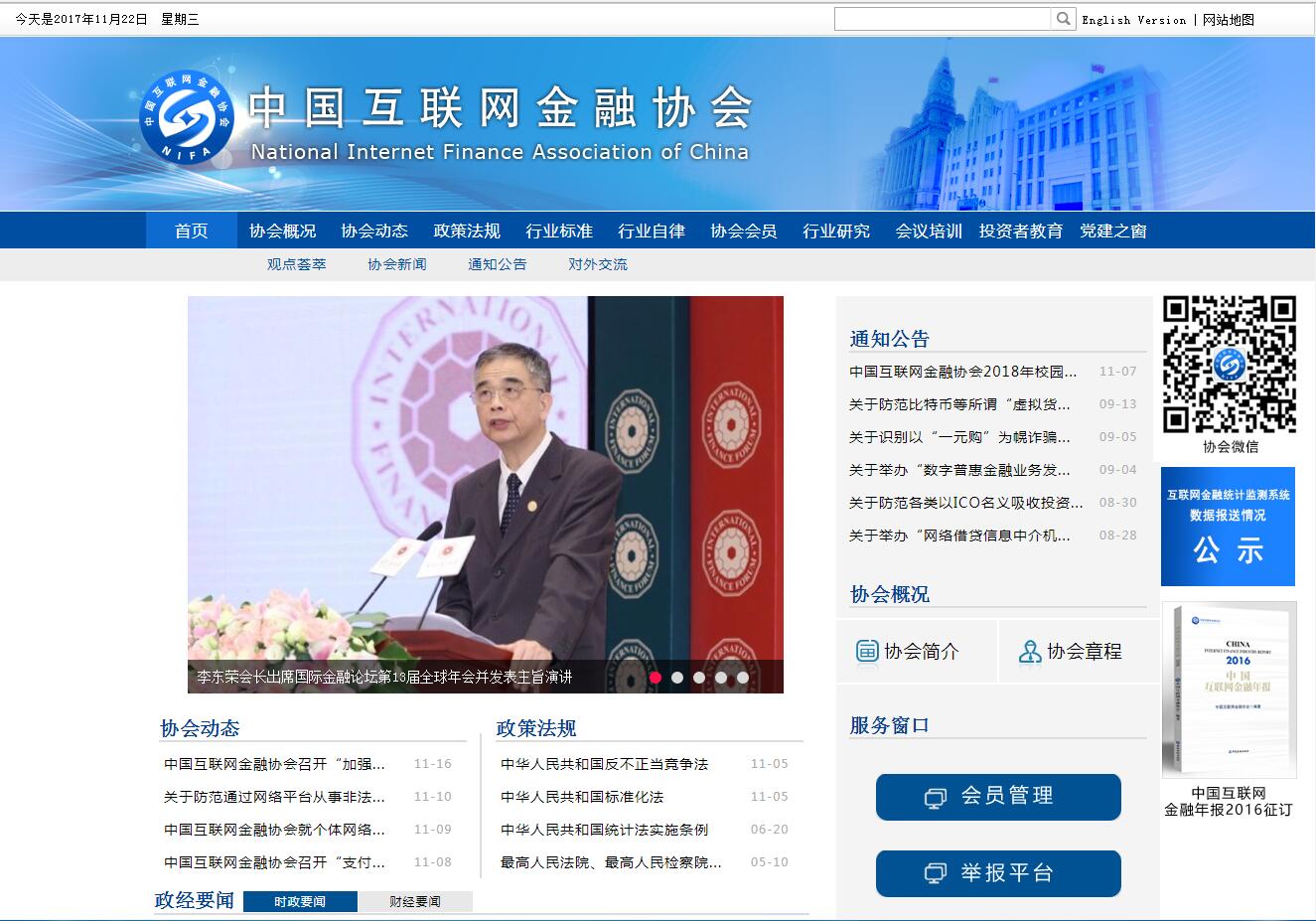
Task: Open the news item 关于防范通过网络平台从事非法
Action: pos(274,797)
